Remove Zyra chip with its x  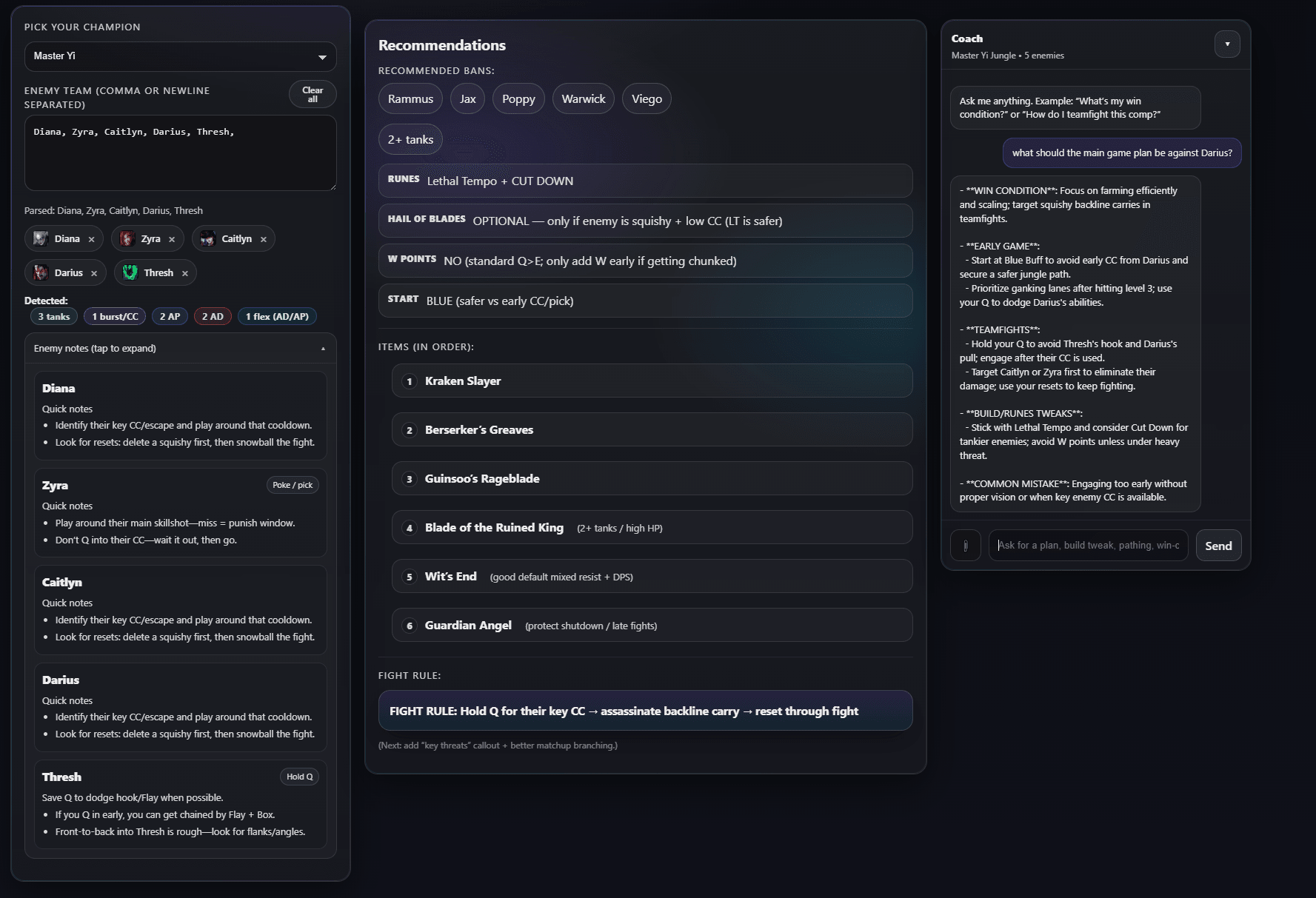pos(172,239)
